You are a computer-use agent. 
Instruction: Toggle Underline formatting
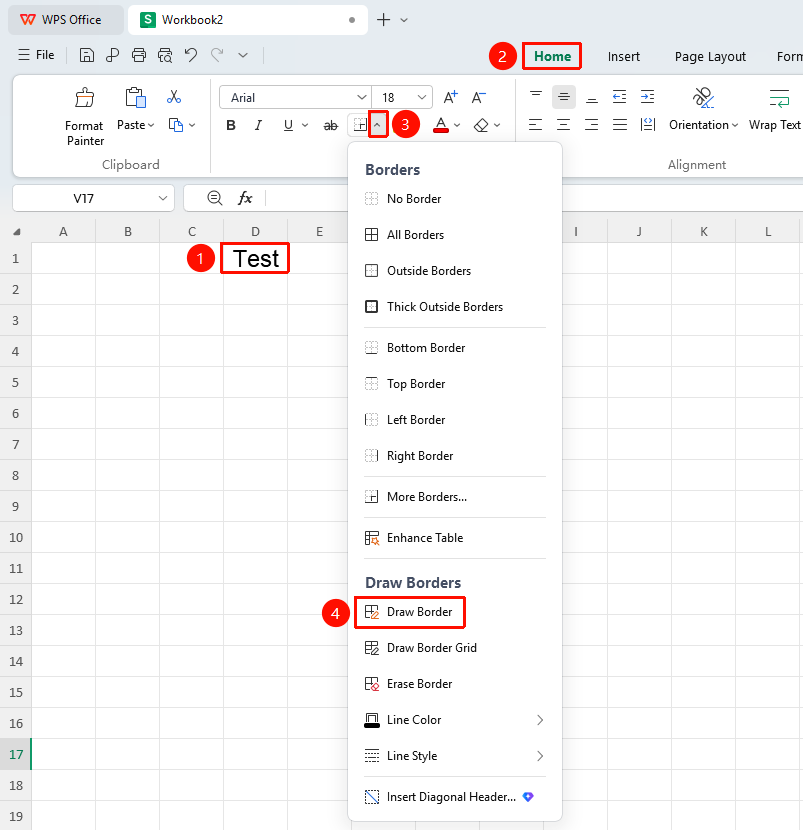coord(288,125)
